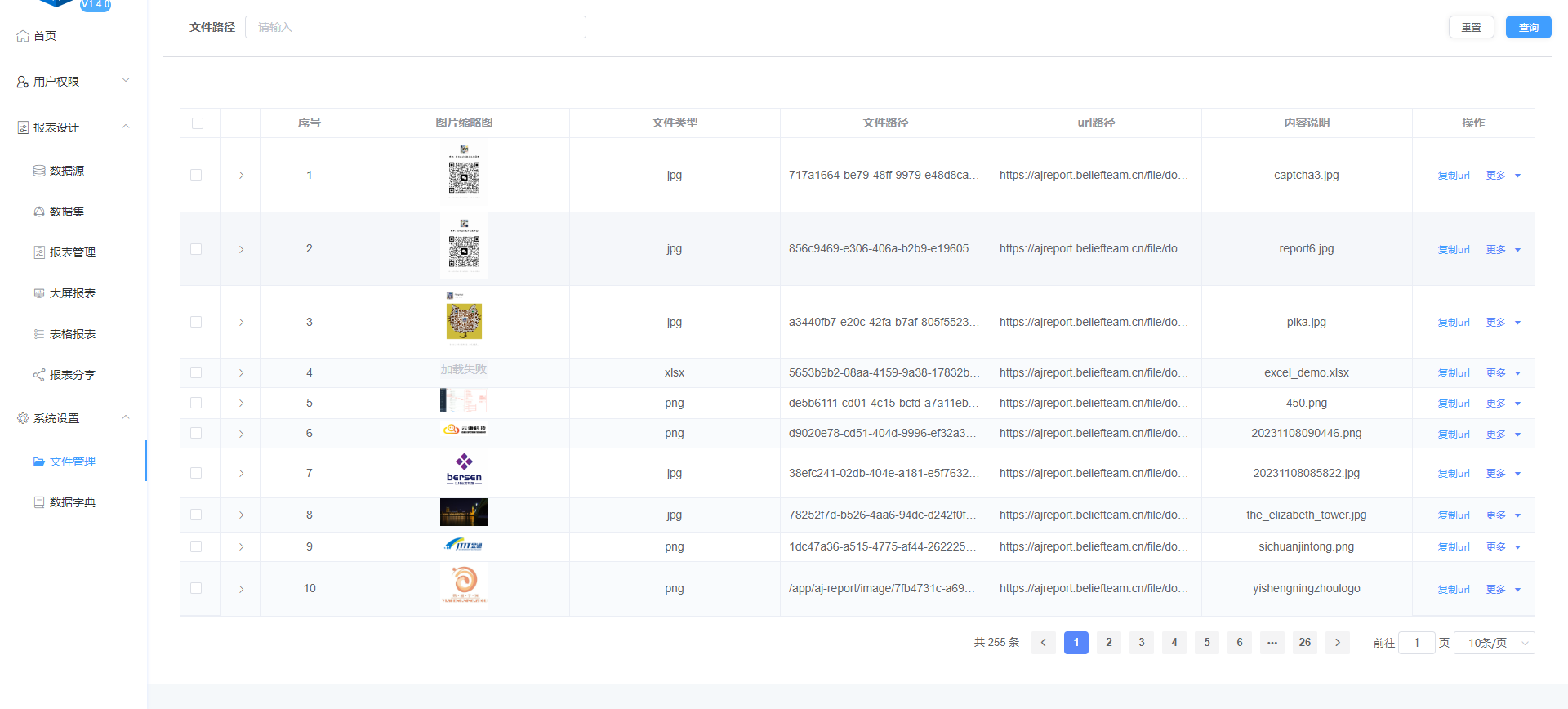The image size is (1568, 709).
Task: Open 更多 dropdown for captcha3.jpg
Action: point(1503,176)
